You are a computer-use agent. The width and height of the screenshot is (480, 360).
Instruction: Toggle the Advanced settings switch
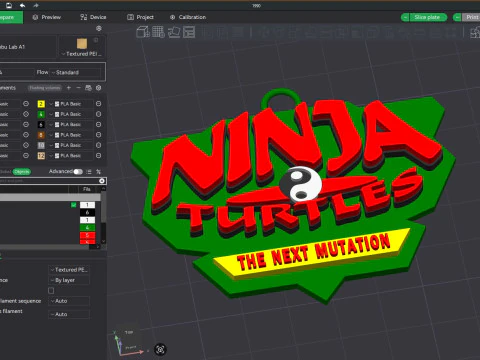point(78,172)
